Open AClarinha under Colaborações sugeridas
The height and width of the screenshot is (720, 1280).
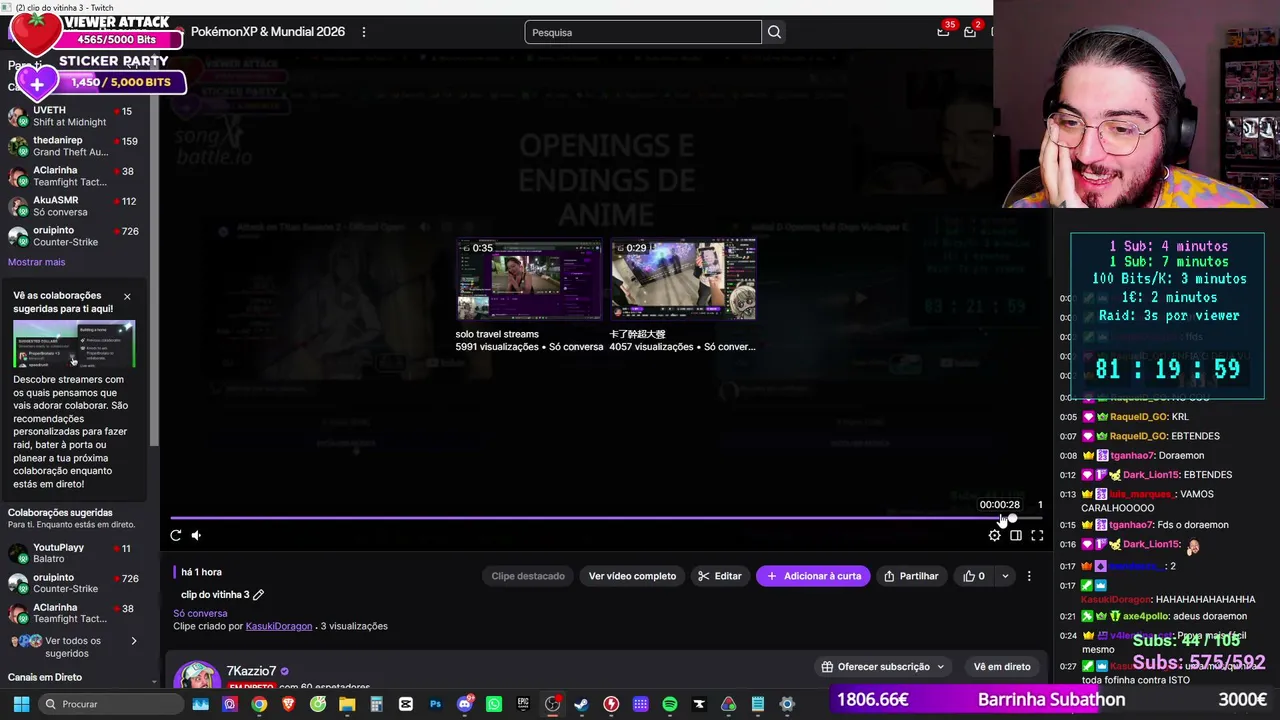point(74,613)
